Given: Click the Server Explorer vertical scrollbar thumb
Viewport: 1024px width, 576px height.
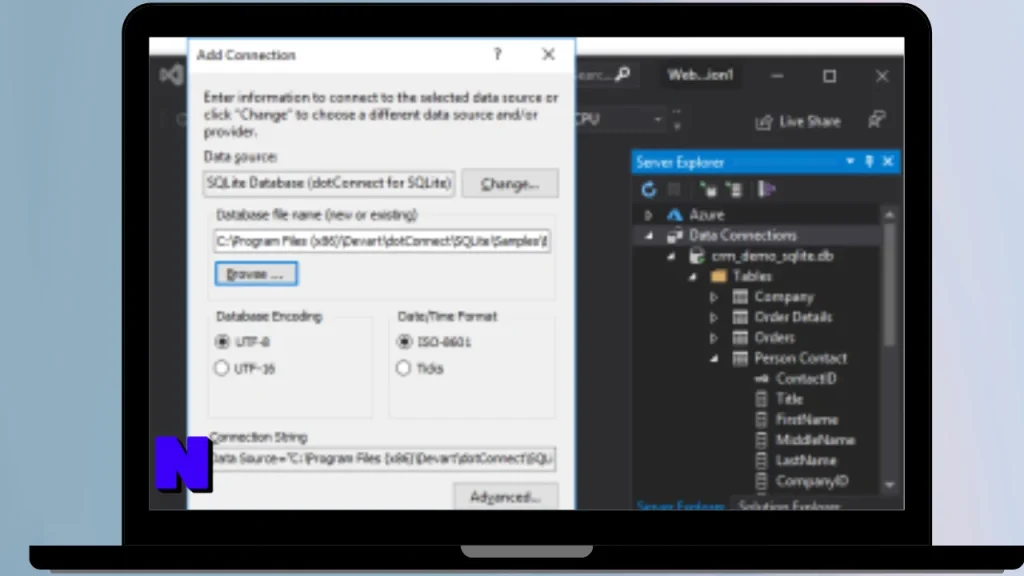Looking at the screenshot, I should (x=889, y=285).
